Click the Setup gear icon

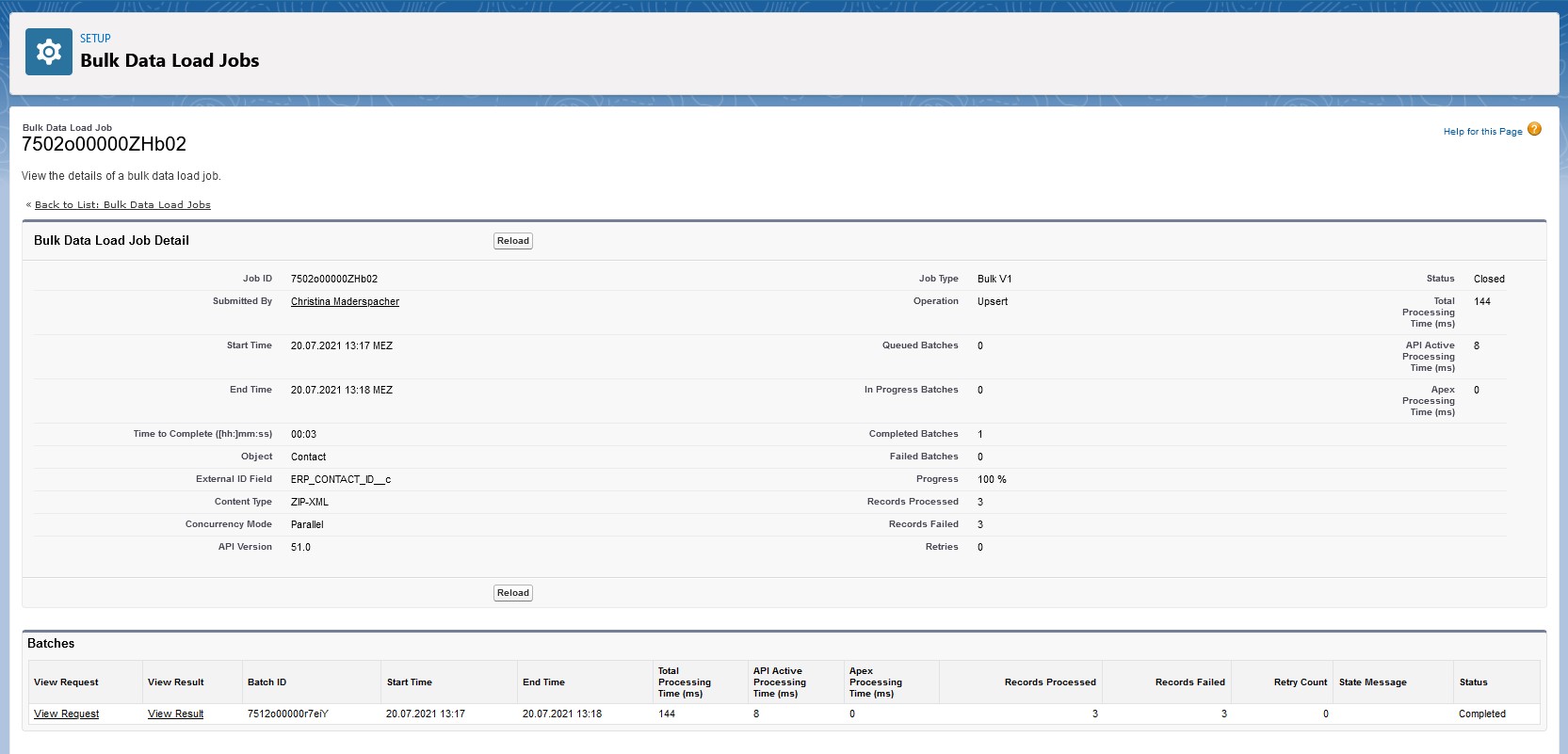pos(48,52)
